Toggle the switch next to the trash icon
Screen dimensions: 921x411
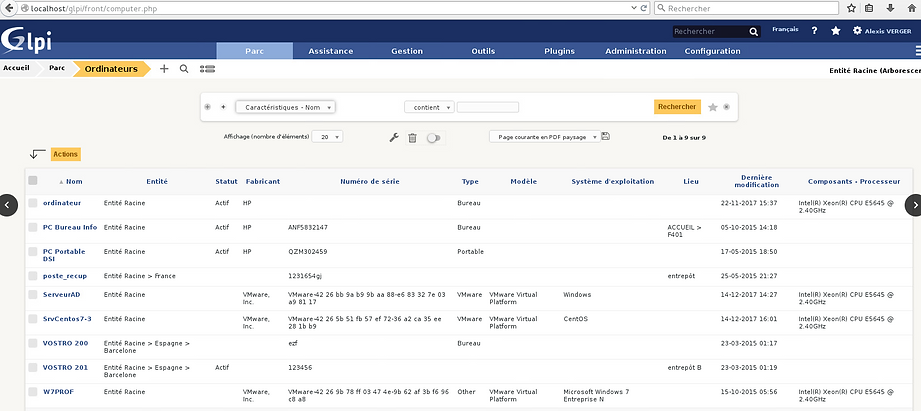pyautogui.click(x=433, y=138)
